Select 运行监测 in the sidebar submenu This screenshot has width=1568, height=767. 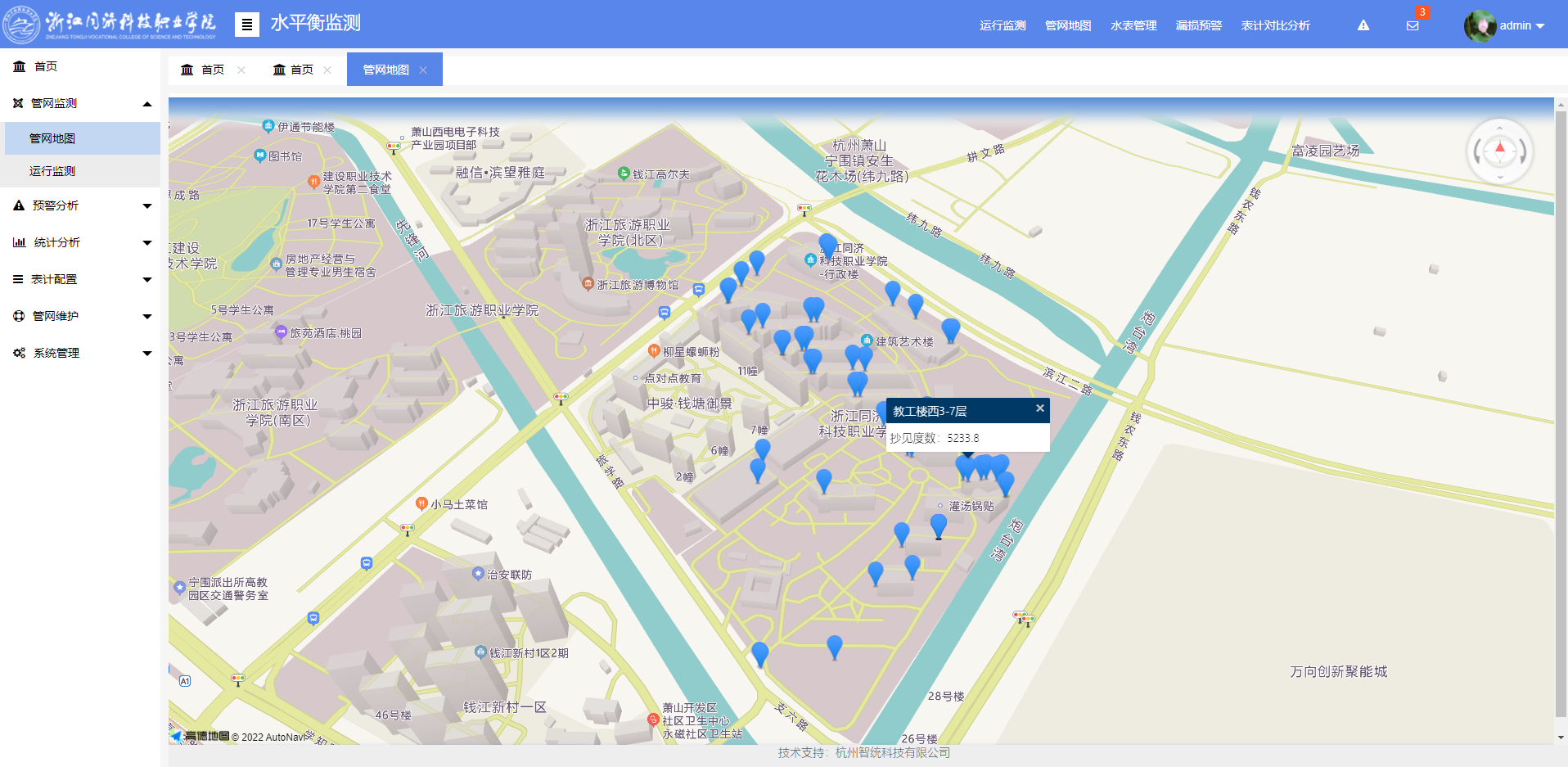coord(52,171)
